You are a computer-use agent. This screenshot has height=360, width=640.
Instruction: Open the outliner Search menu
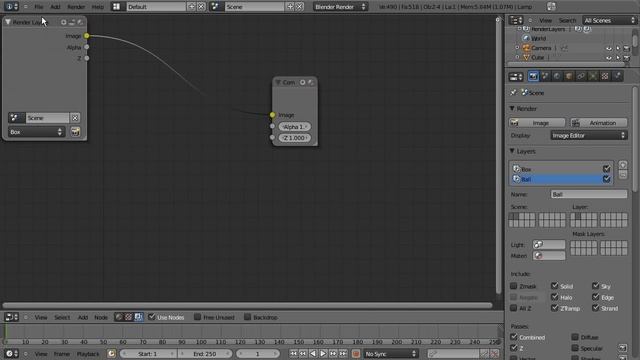click(567, 20)
